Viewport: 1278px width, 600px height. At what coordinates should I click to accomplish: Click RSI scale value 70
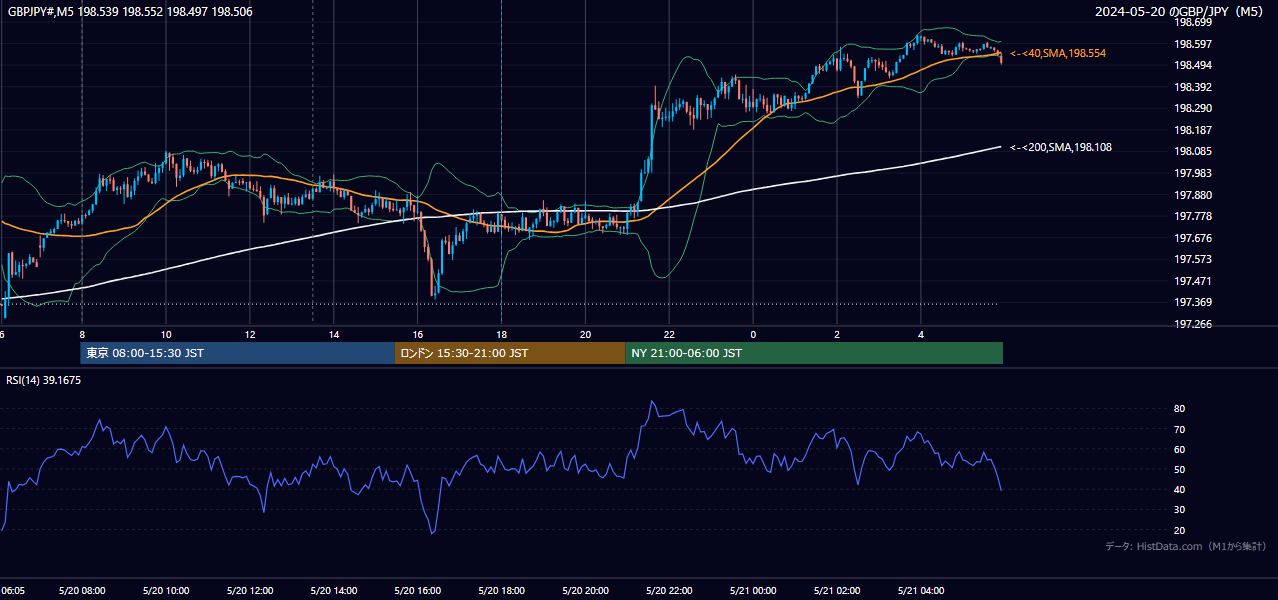pyautogui.click(x=1179, y=429)
